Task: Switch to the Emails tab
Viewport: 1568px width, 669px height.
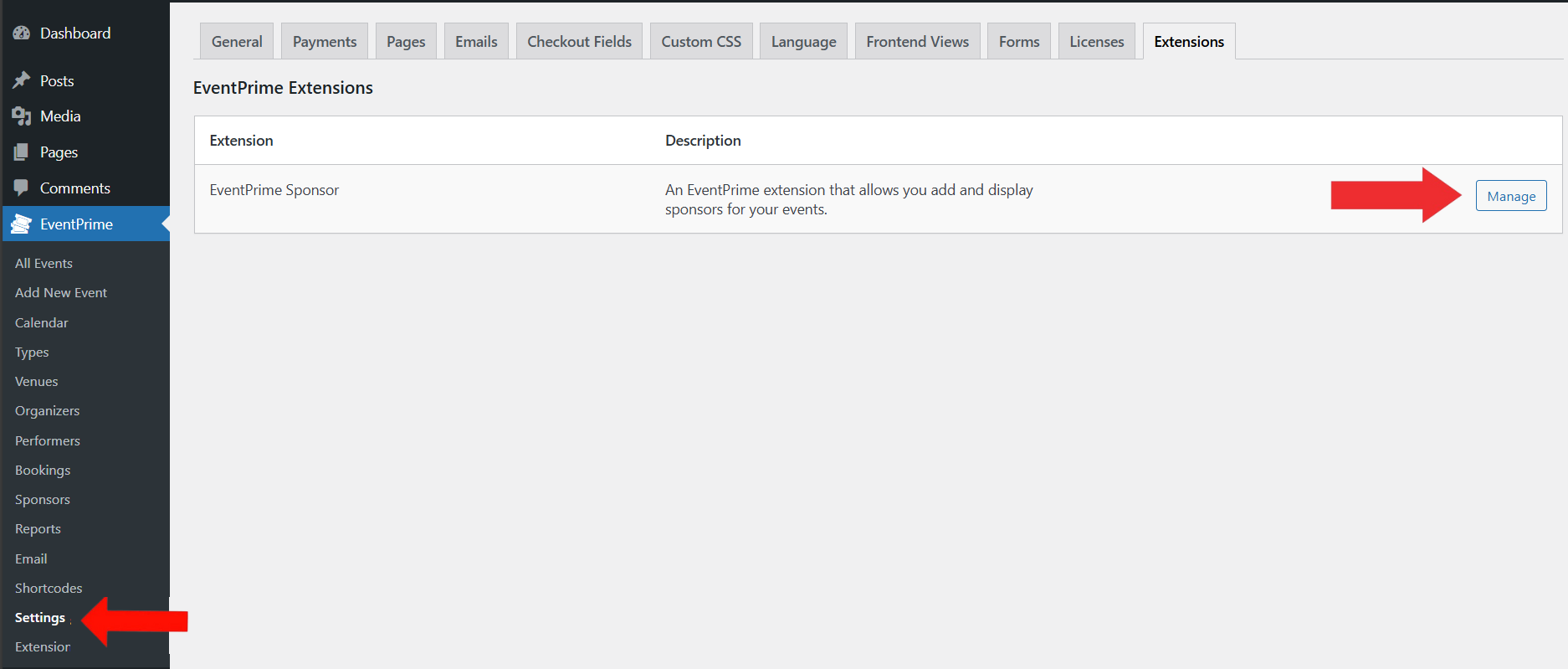Action: [476, 42]
